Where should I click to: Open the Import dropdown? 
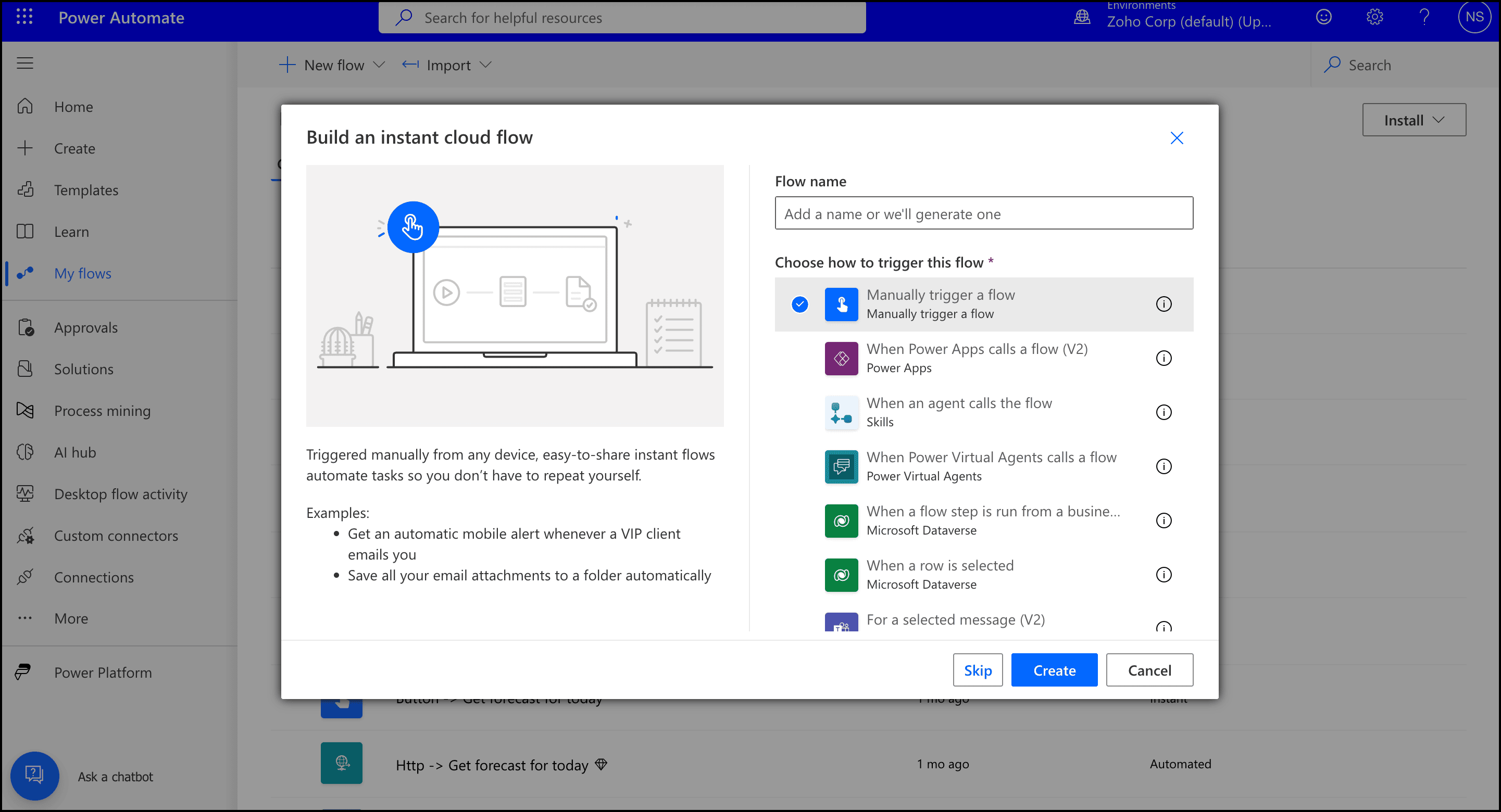[x=486, y=65]
